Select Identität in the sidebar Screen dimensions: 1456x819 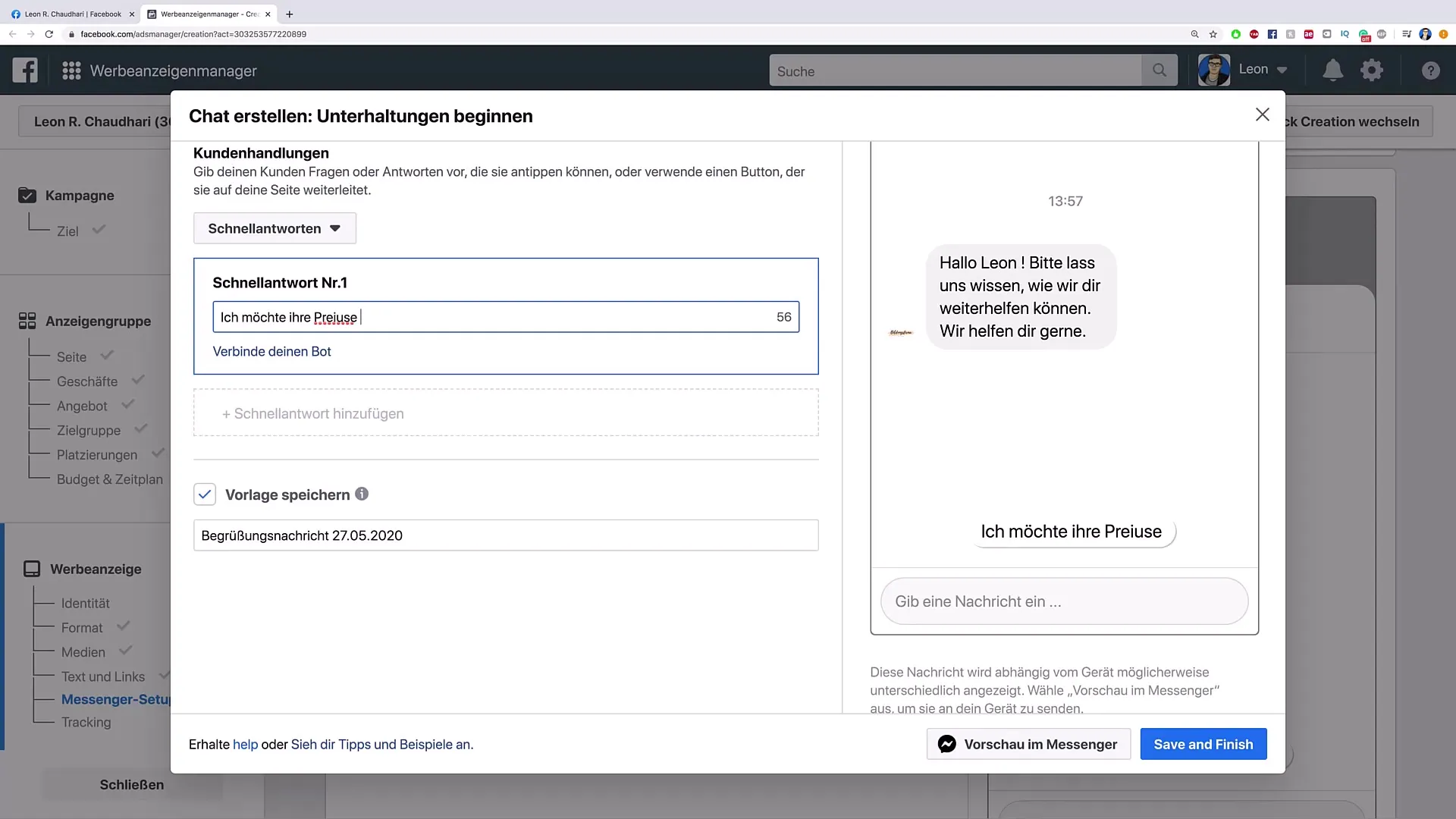click(x=86, y=603)
